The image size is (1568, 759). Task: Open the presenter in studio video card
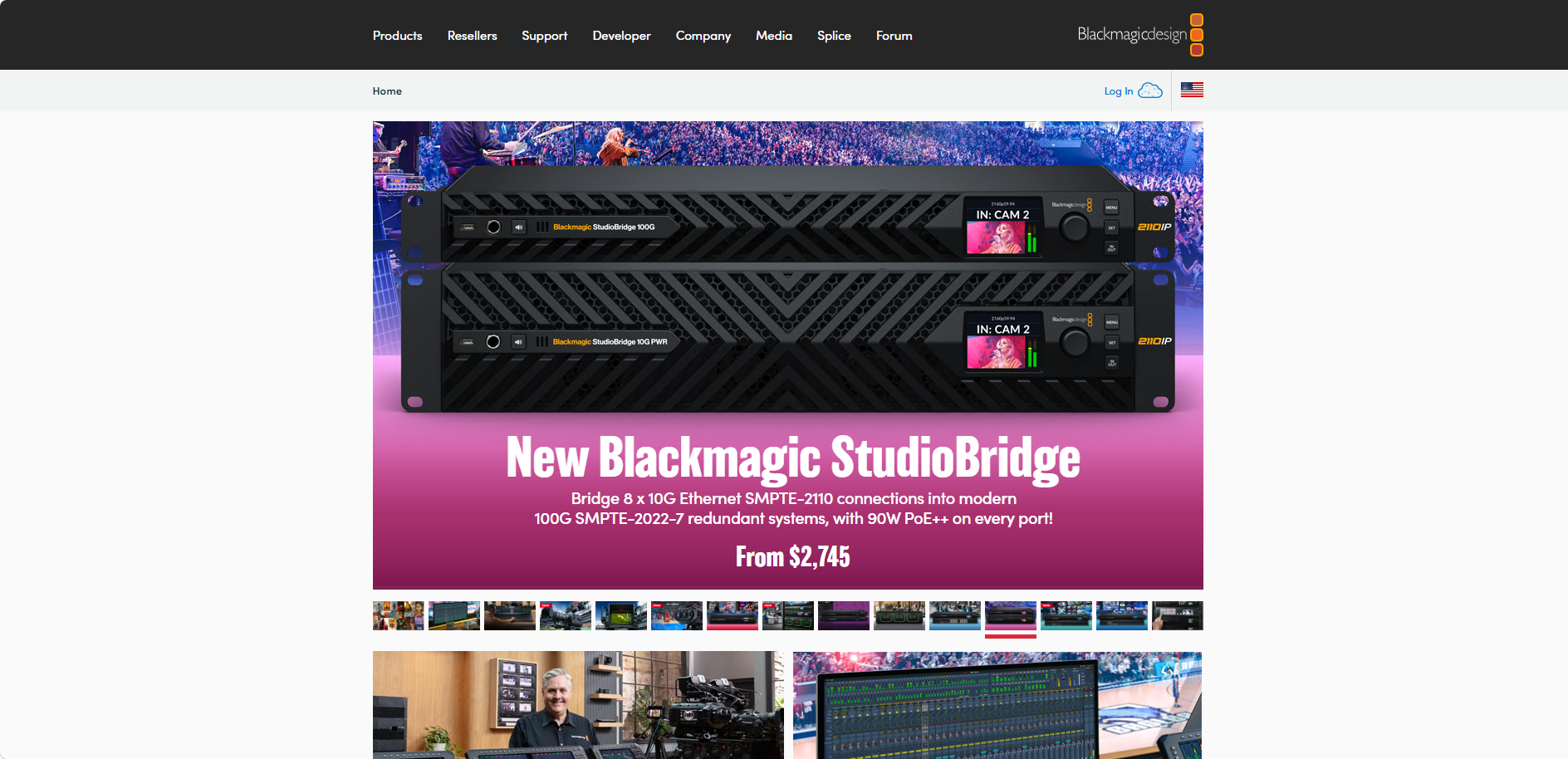pyautogui.click(x=578, y=705)
